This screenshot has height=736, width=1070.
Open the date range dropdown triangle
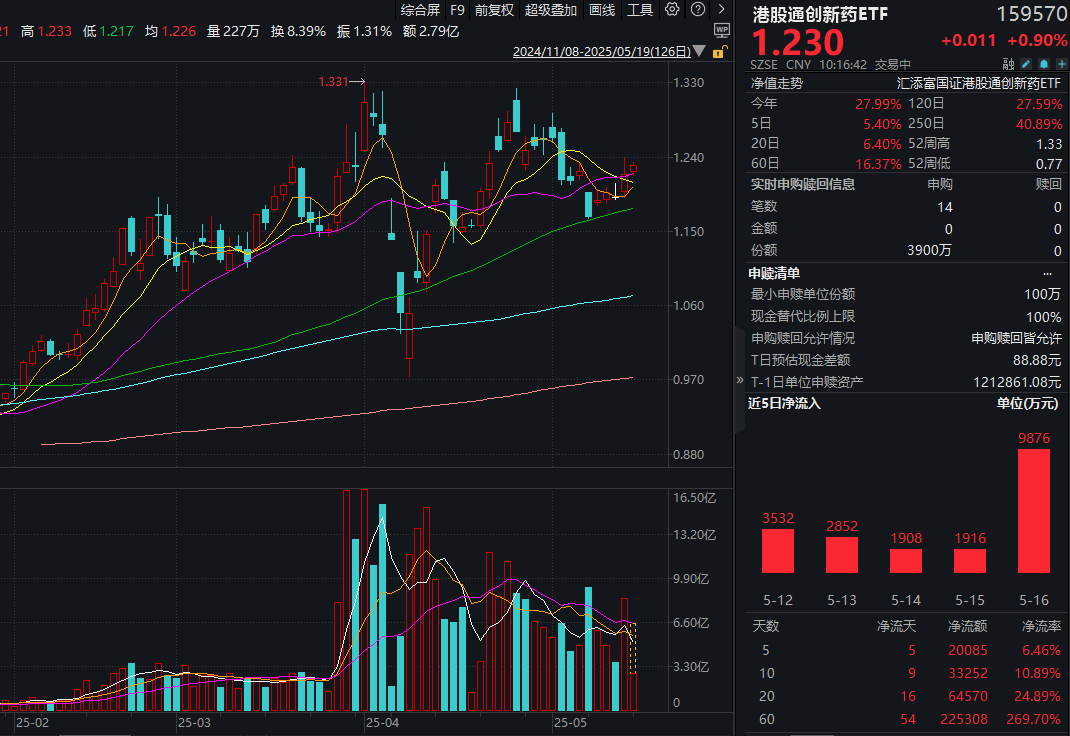(697, 51)
